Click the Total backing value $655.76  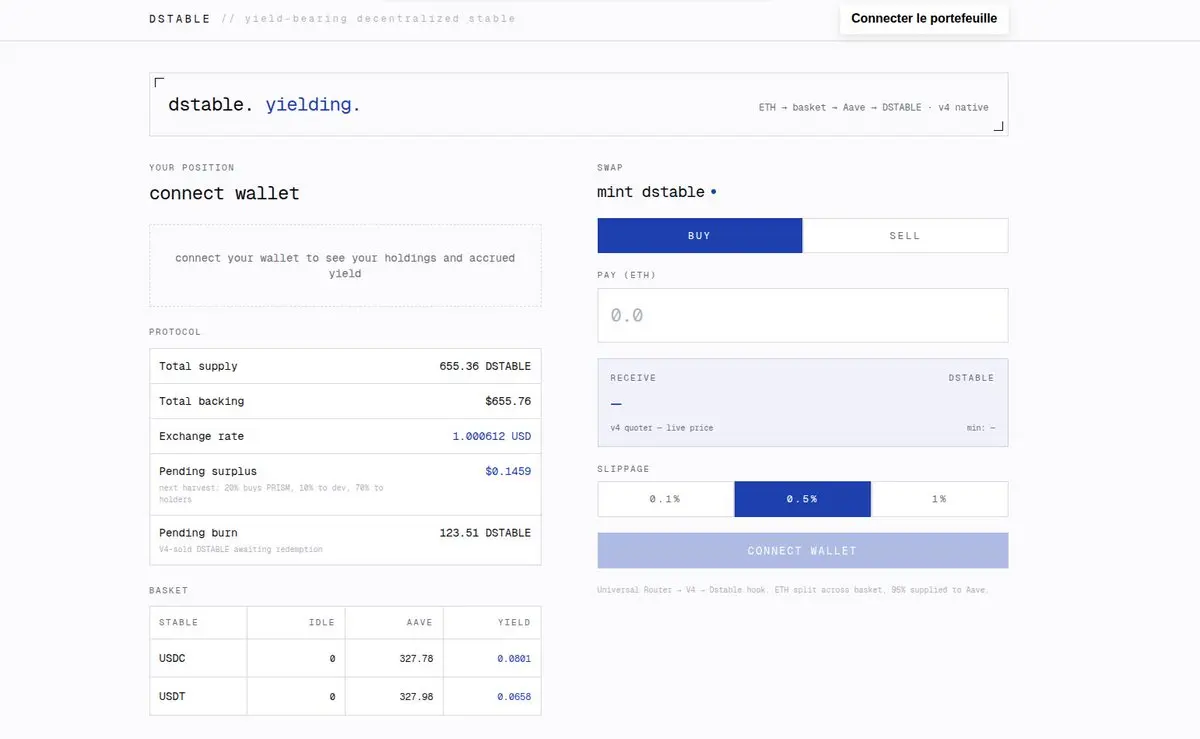click(508, 401)
